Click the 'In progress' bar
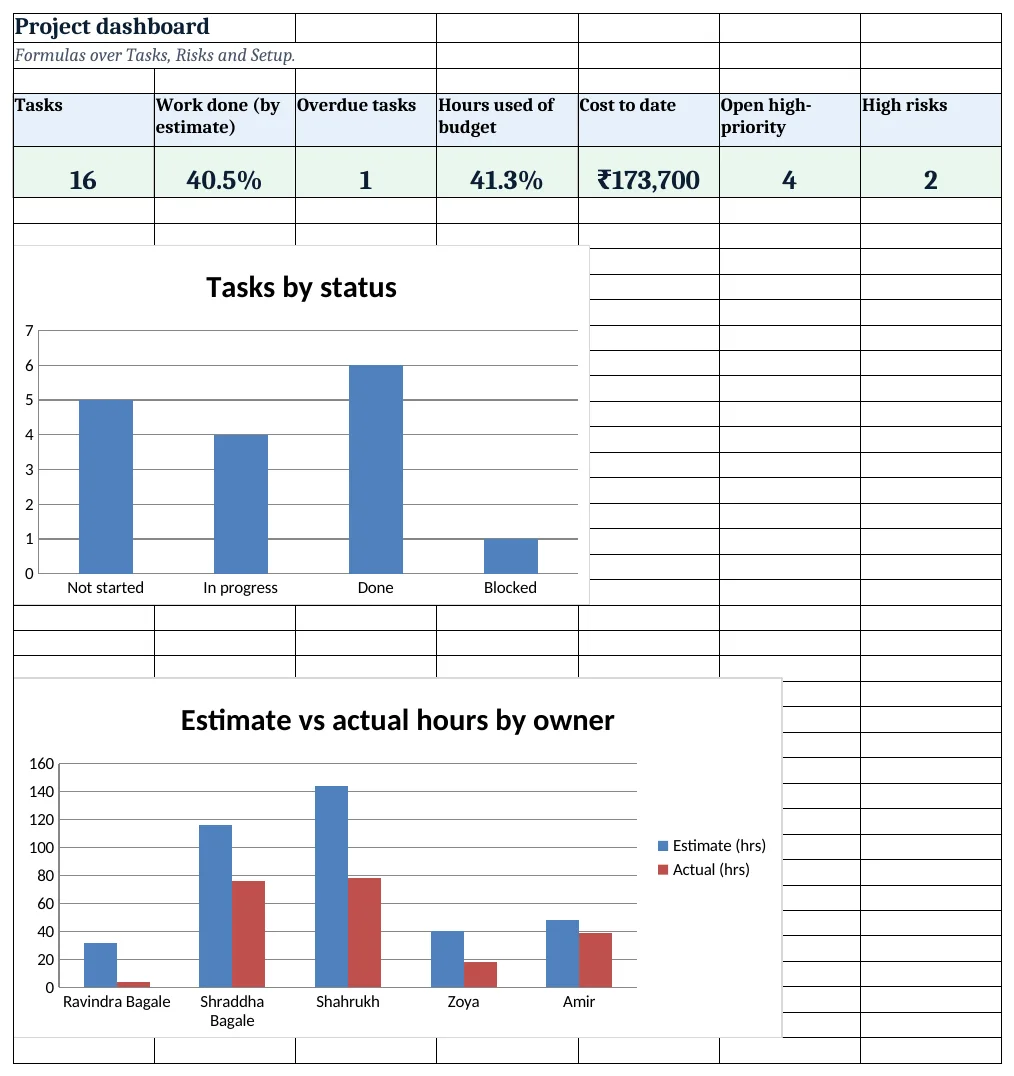 click(241, 504)
